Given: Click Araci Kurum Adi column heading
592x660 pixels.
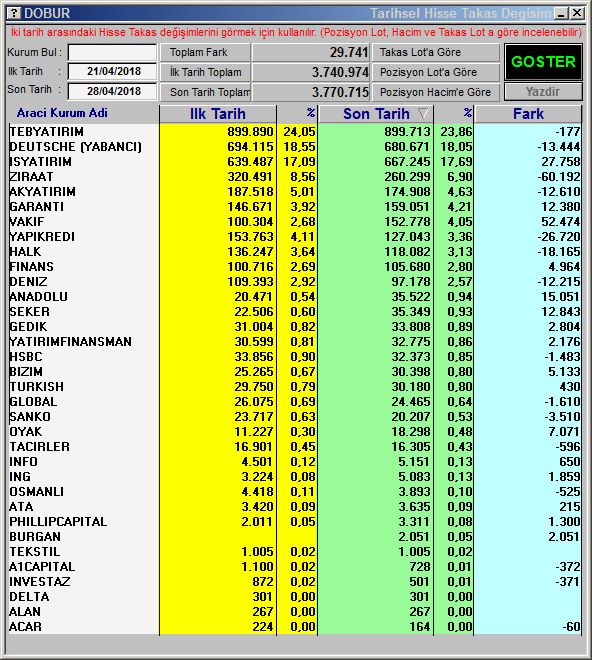Looking at the screenshot, I should [x=62, y=113].
